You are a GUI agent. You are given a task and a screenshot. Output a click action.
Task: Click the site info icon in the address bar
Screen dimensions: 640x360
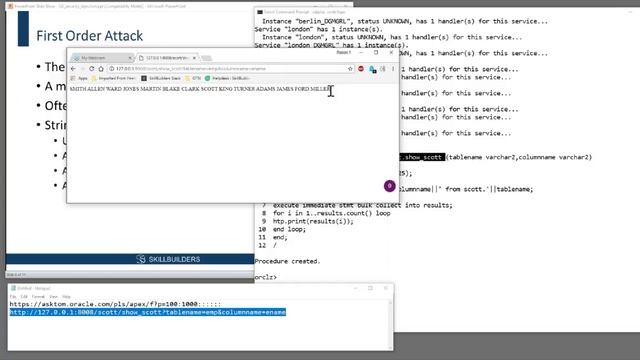[111, 69]
